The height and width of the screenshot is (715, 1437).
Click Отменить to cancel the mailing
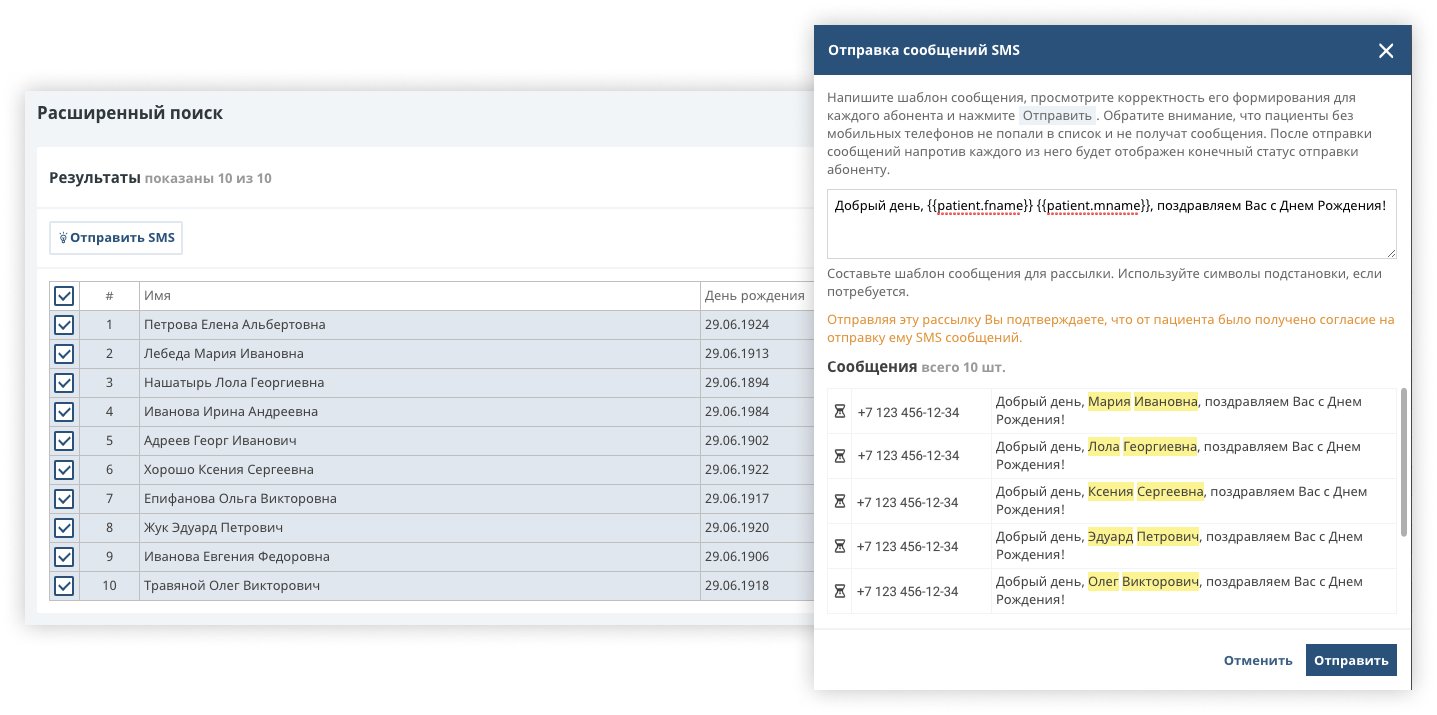tap(1257, 660)
